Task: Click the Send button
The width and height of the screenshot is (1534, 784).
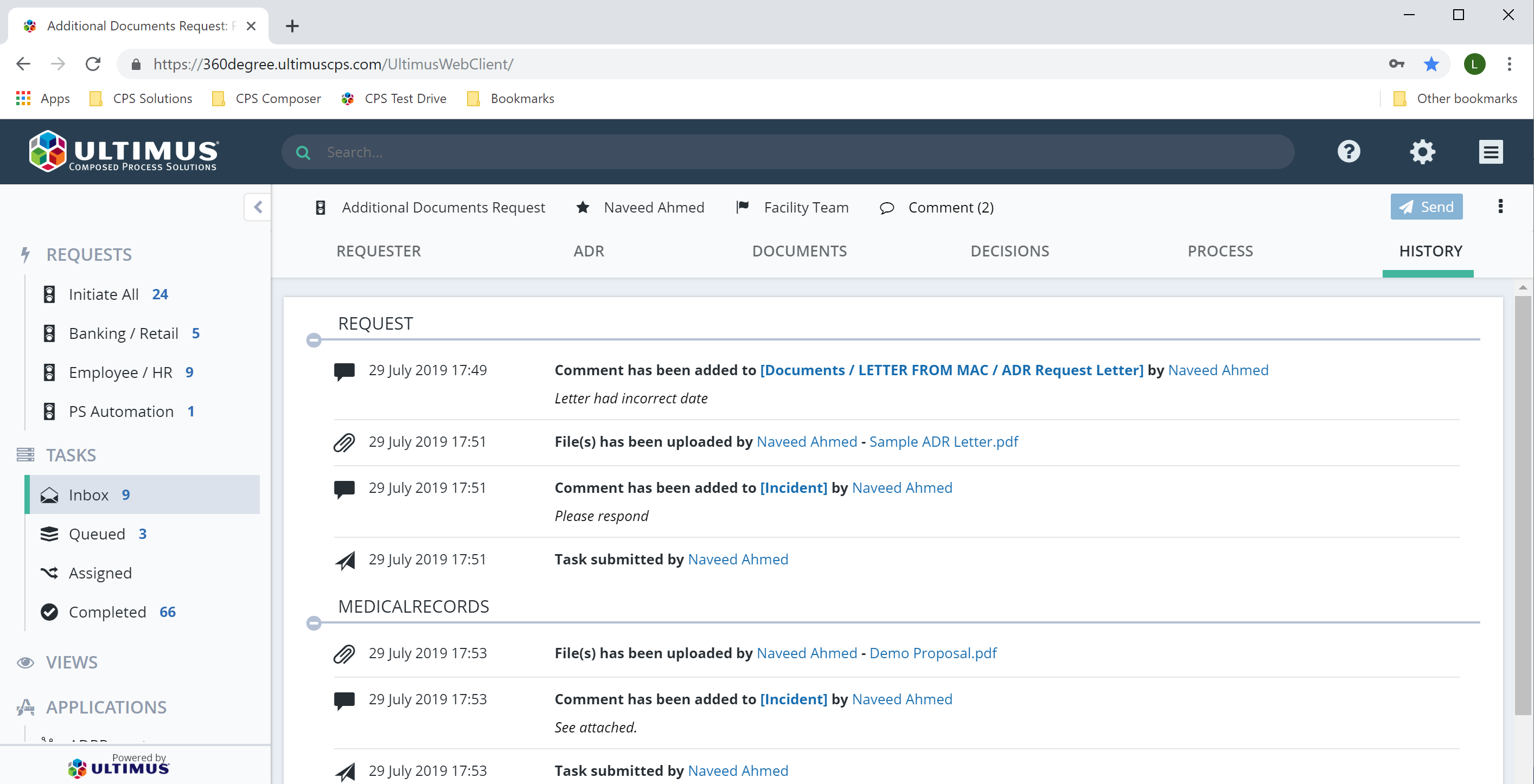Action: [1426, 207]
